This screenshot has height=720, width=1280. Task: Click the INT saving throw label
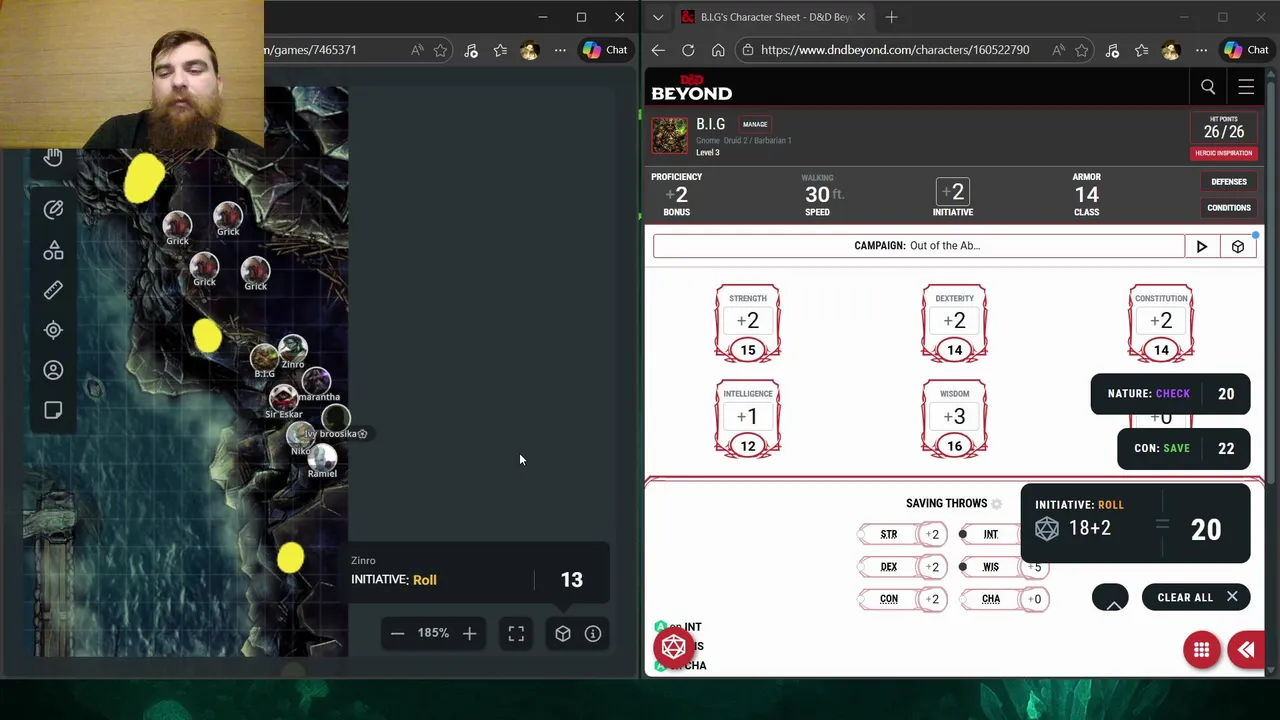pos(990,534)
